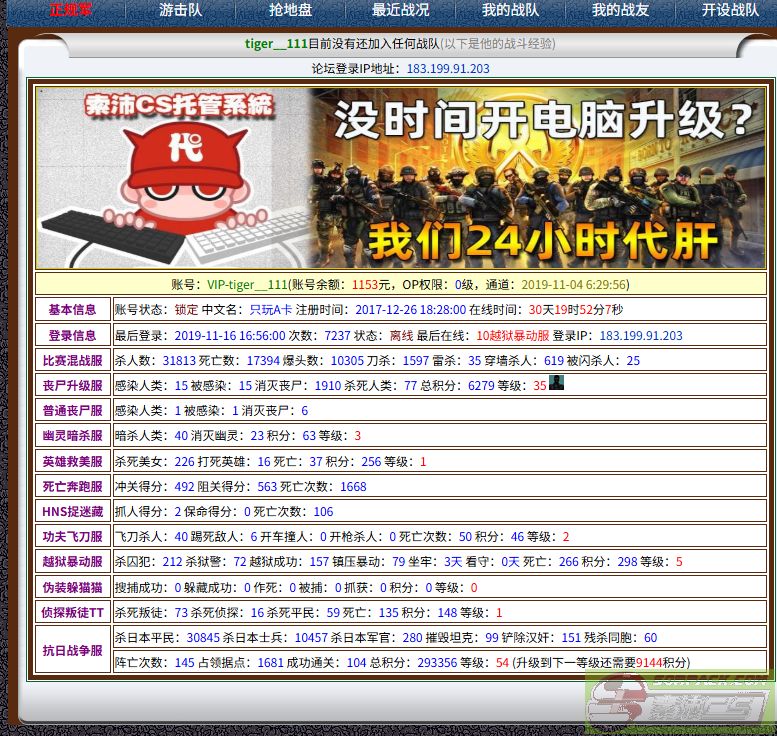Viewport: 777px width, 736px height.
Task: Open the 我的战友 menu item
Action: (x=620, y=10)
